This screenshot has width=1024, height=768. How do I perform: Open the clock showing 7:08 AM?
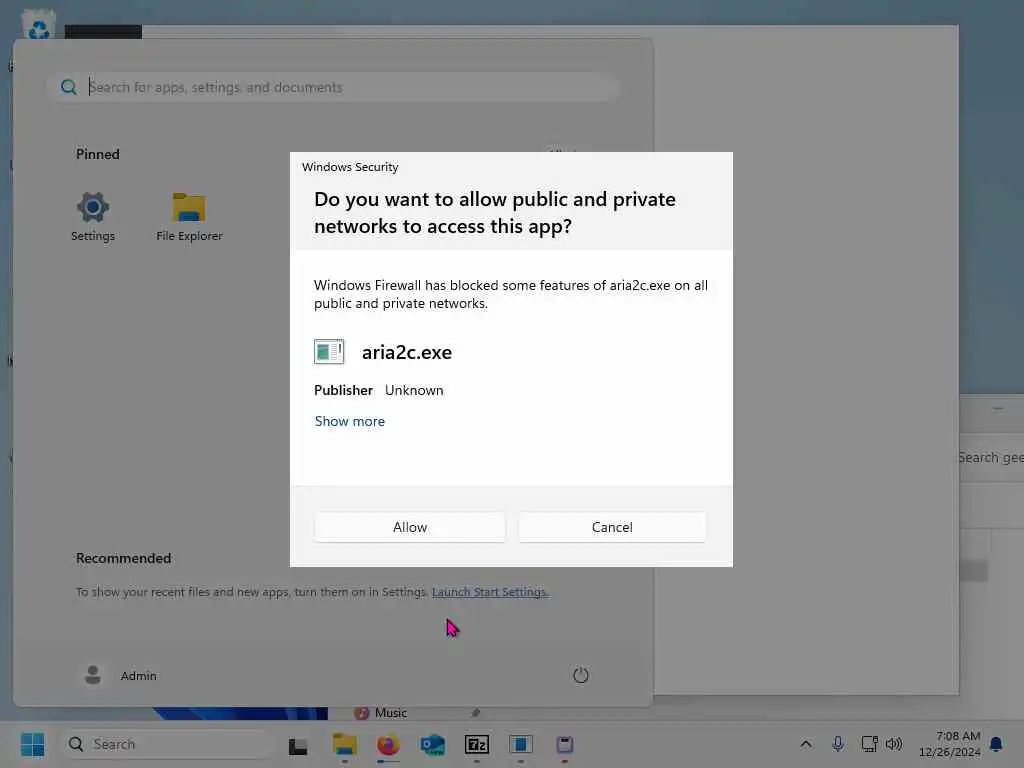tap(950, 744)
